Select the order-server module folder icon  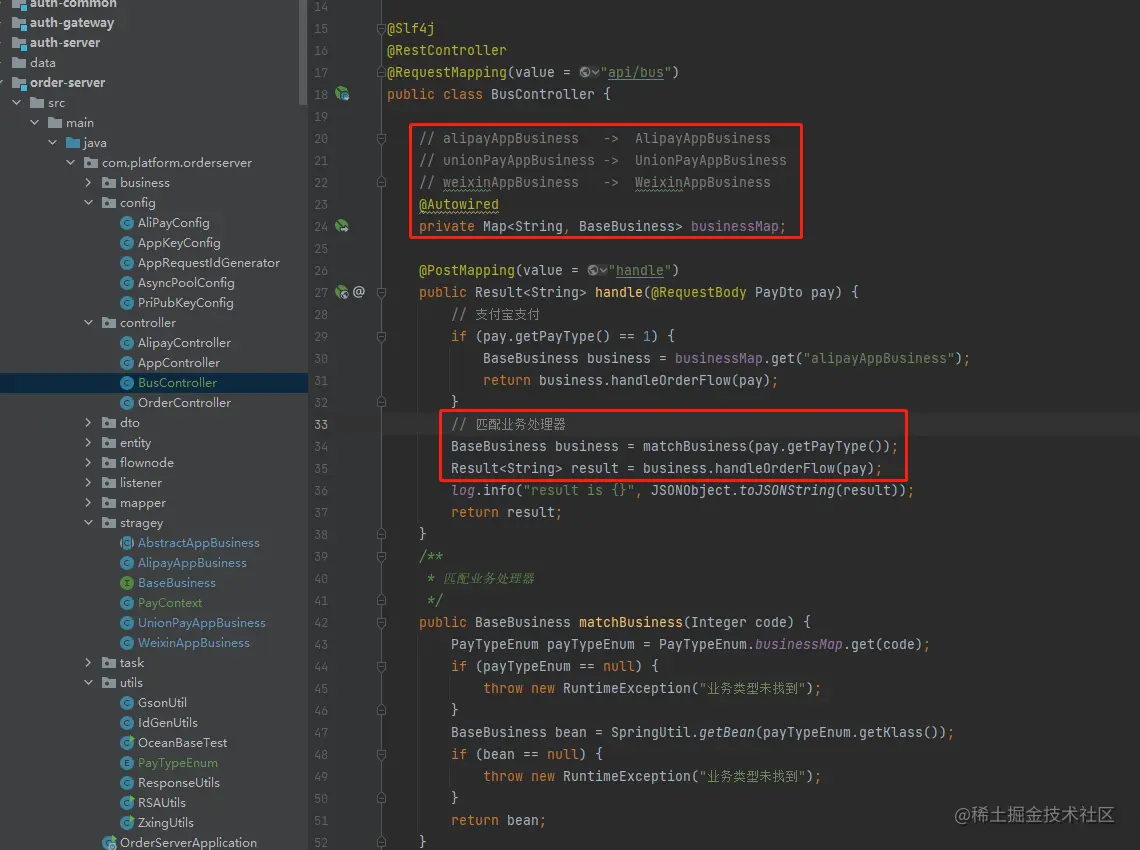pos(20,83)
